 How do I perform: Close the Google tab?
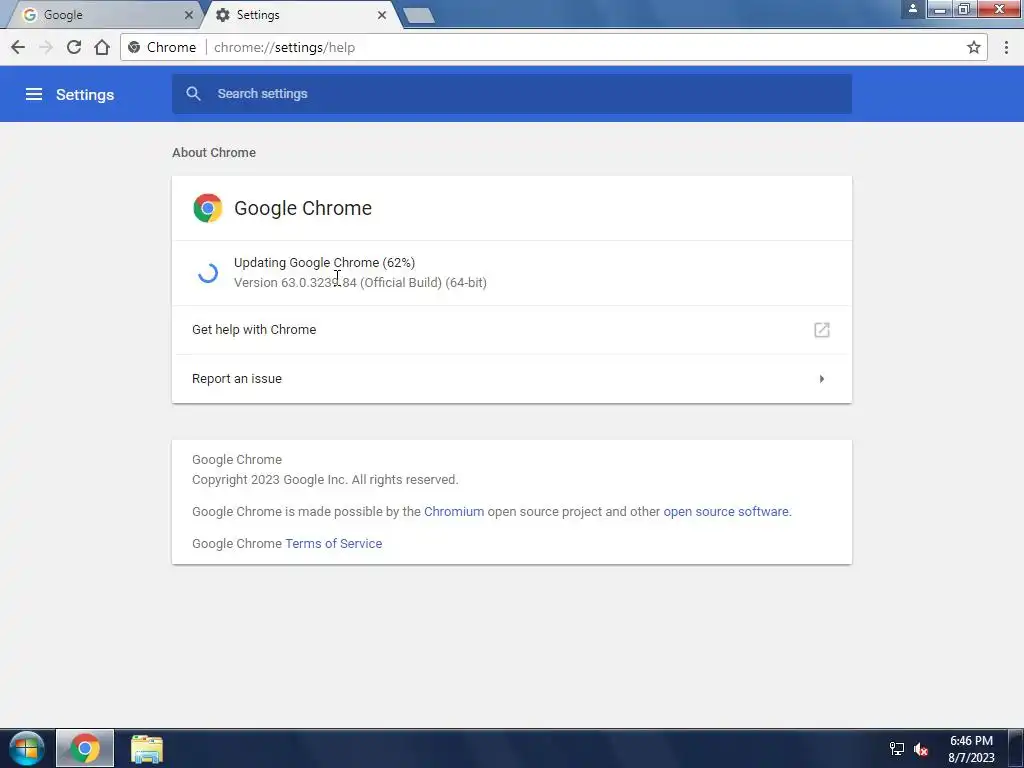tap(189, 14)
